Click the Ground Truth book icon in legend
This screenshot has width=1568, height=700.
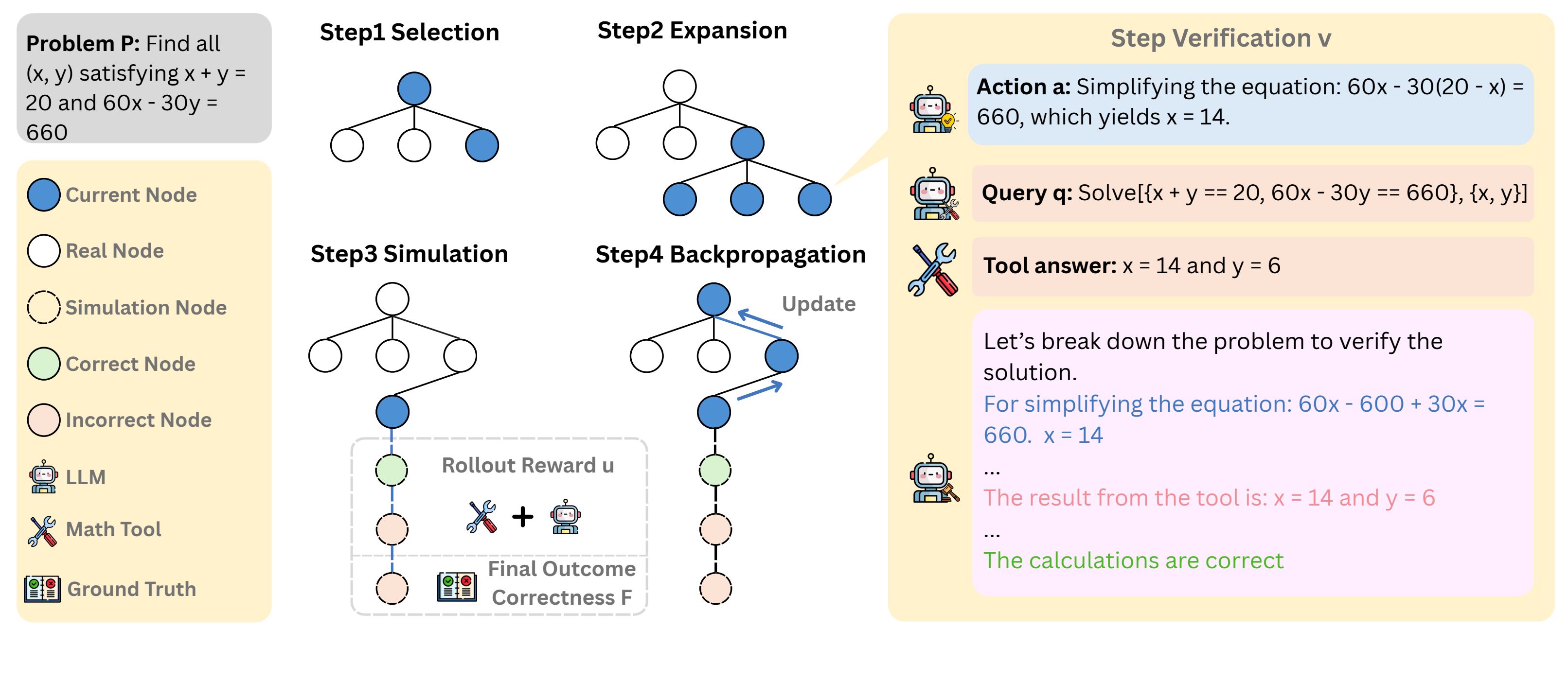tap(42, 588)
